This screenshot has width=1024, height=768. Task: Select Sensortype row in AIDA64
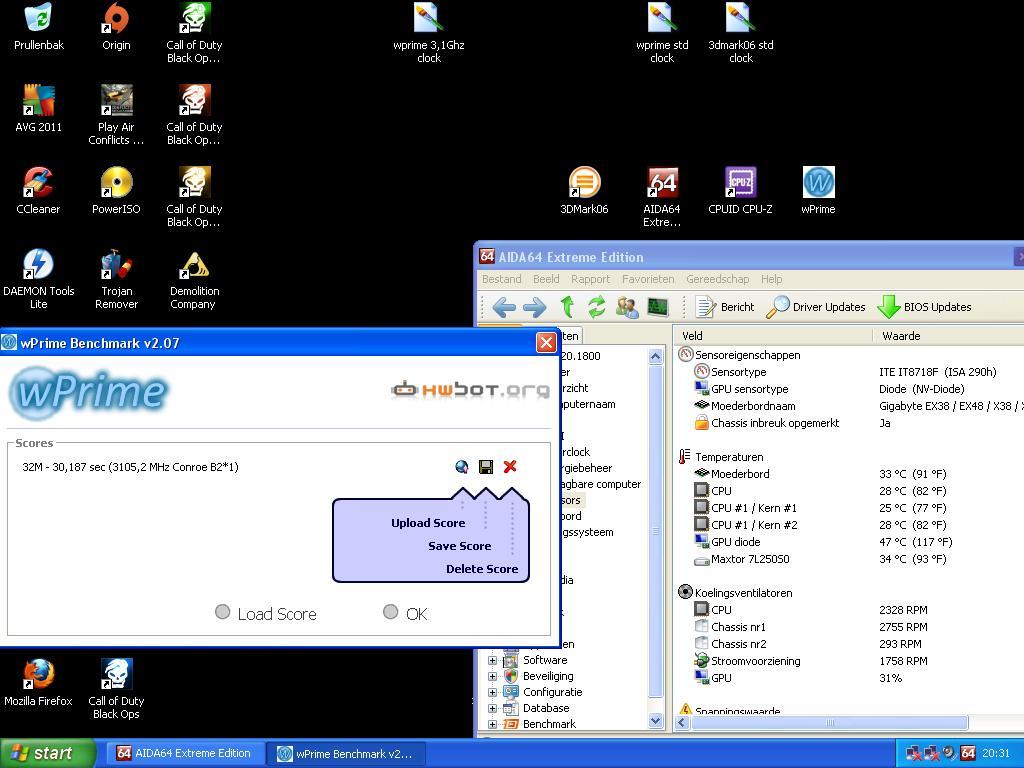pyautogui.click(x=849, y=372)
